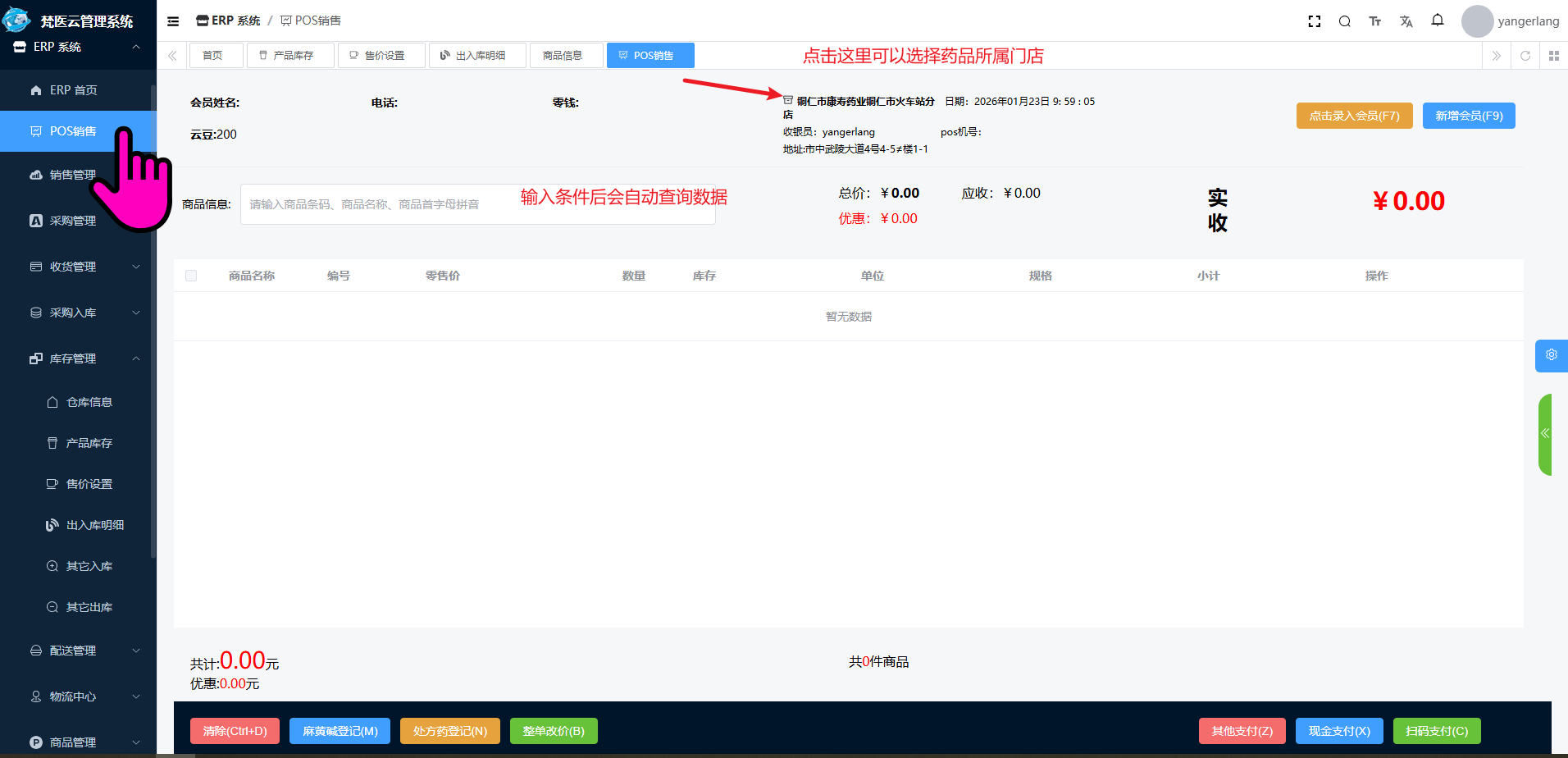The width and height of the screenshot is (1568, 758).
Task: Open the search magnifier icon
Action: click(x=1345, y=21)
